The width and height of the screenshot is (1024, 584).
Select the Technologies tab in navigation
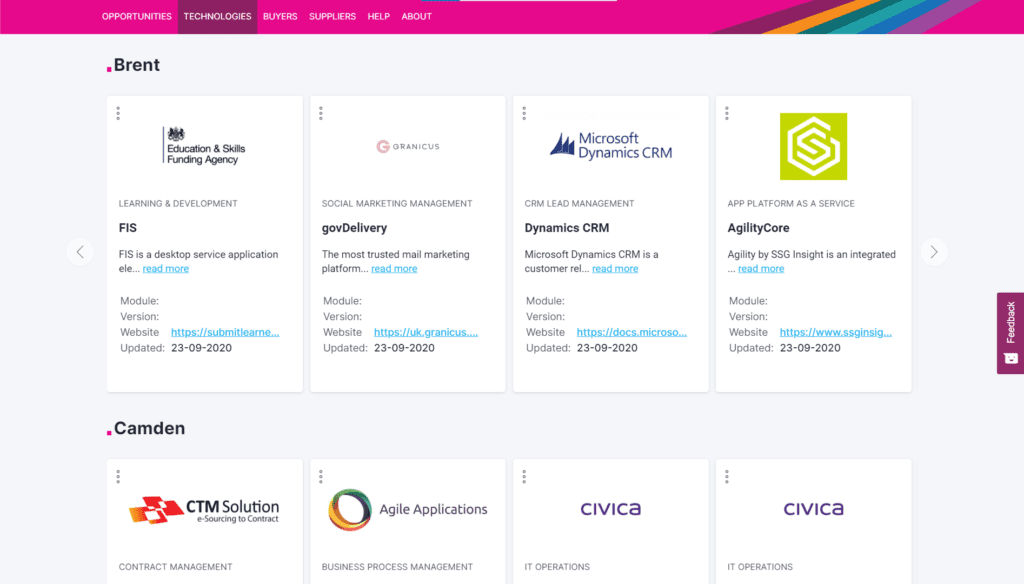click(x=217, y=16)
